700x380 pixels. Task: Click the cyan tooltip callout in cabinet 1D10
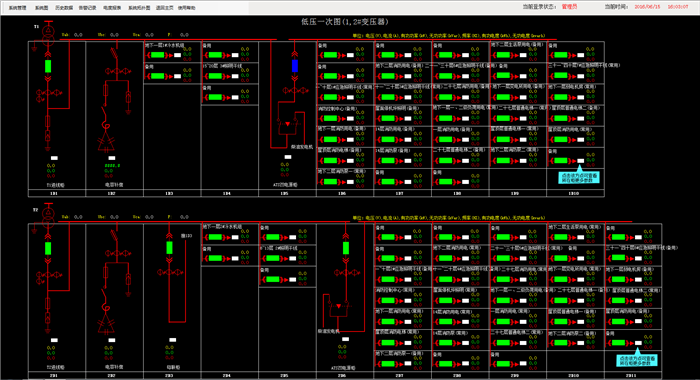point(579,176)
